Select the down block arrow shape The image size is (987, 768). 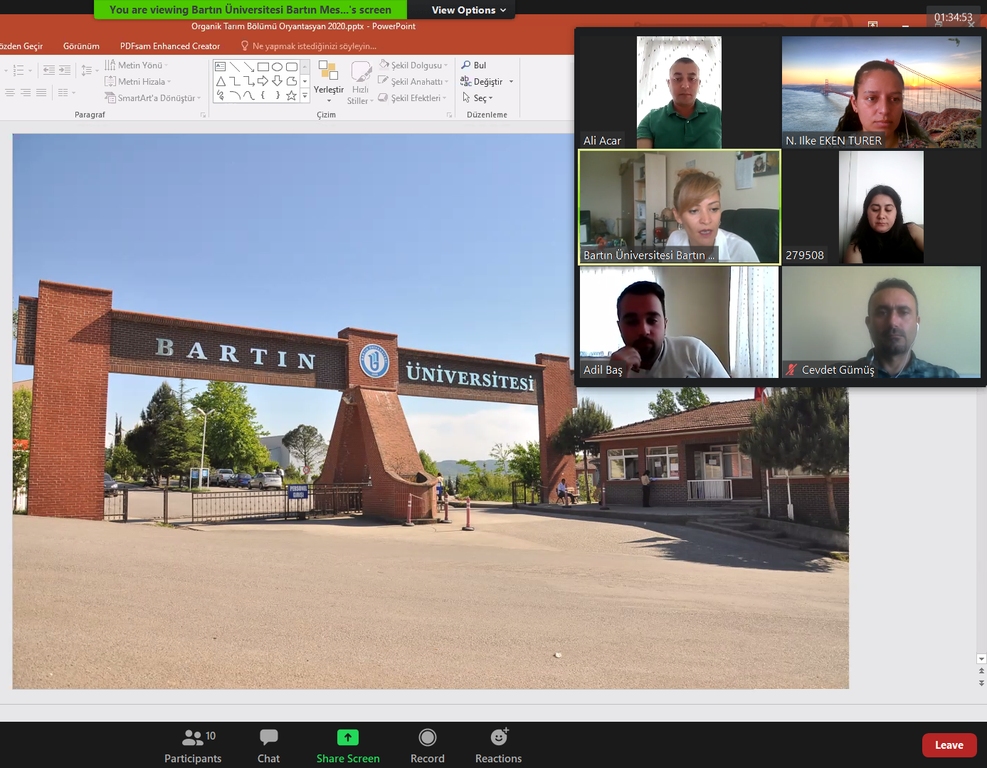tap(277, 81)
